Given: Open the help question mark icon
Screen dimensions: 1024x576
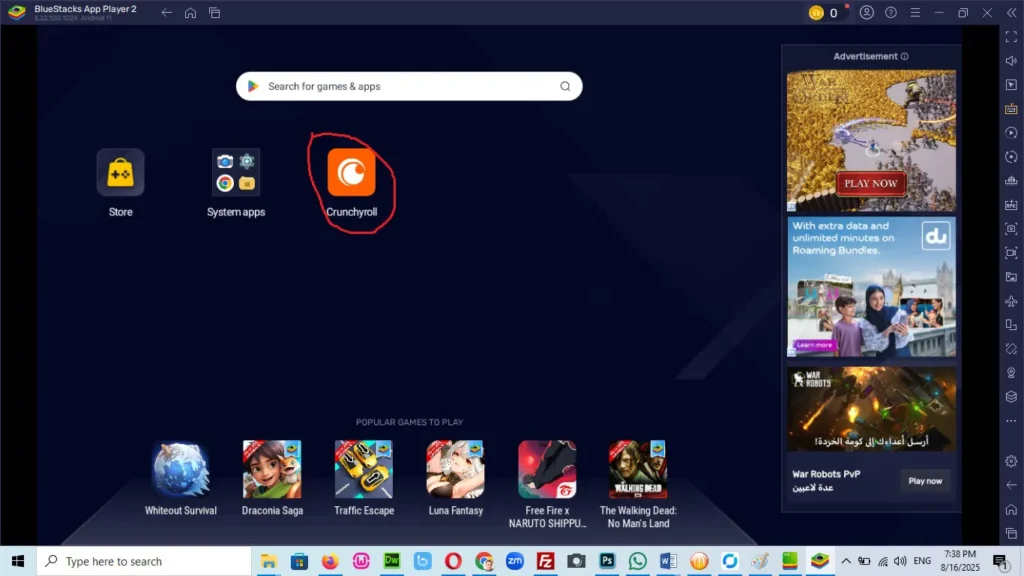Looking at the screenshot, I should (890, 13).
